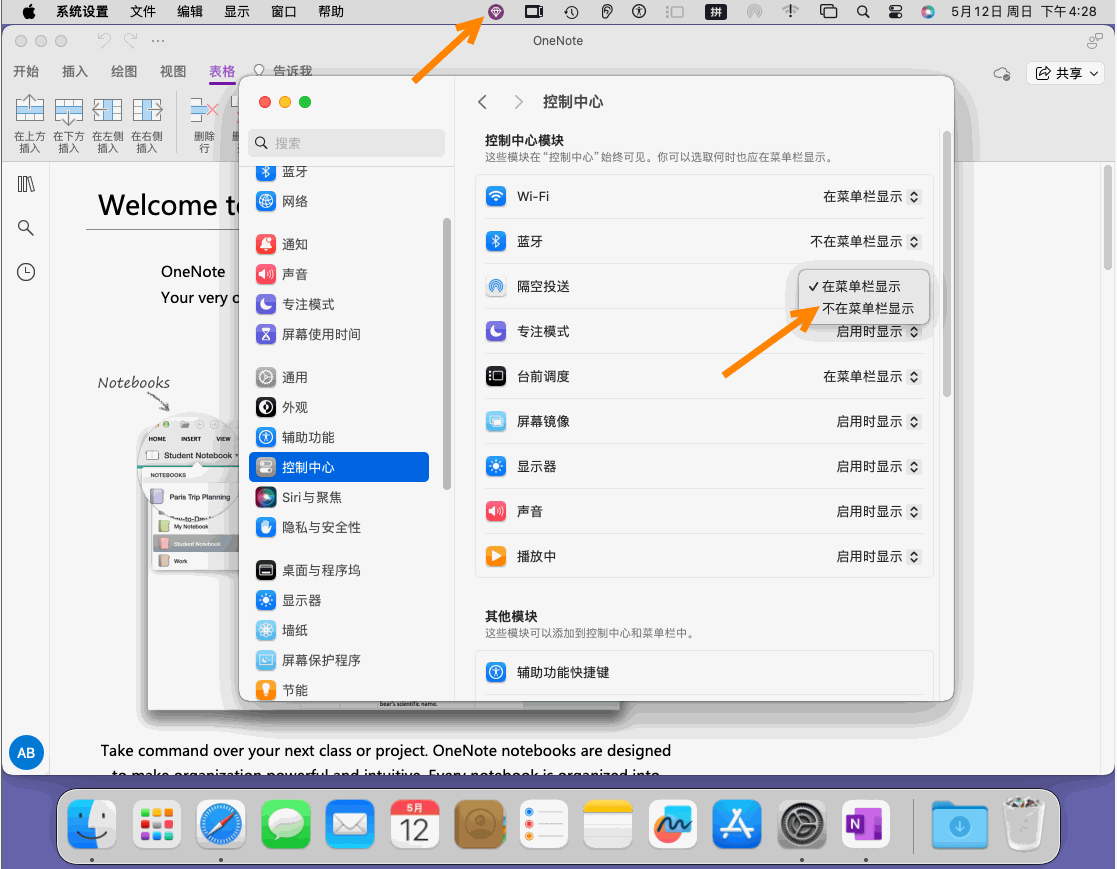Open Calendar from the Dock
The image size is (1117, 869).
click(x=415, y=825)
